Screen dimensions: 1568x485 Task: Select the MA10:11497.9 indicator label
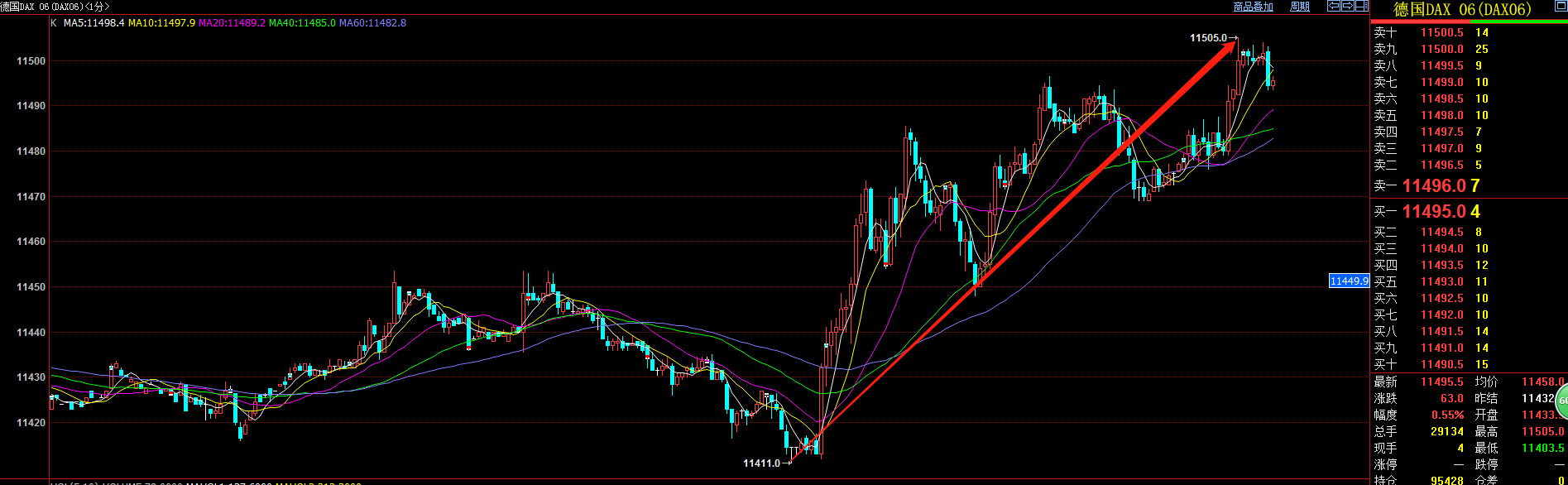[x=161, y=23]
